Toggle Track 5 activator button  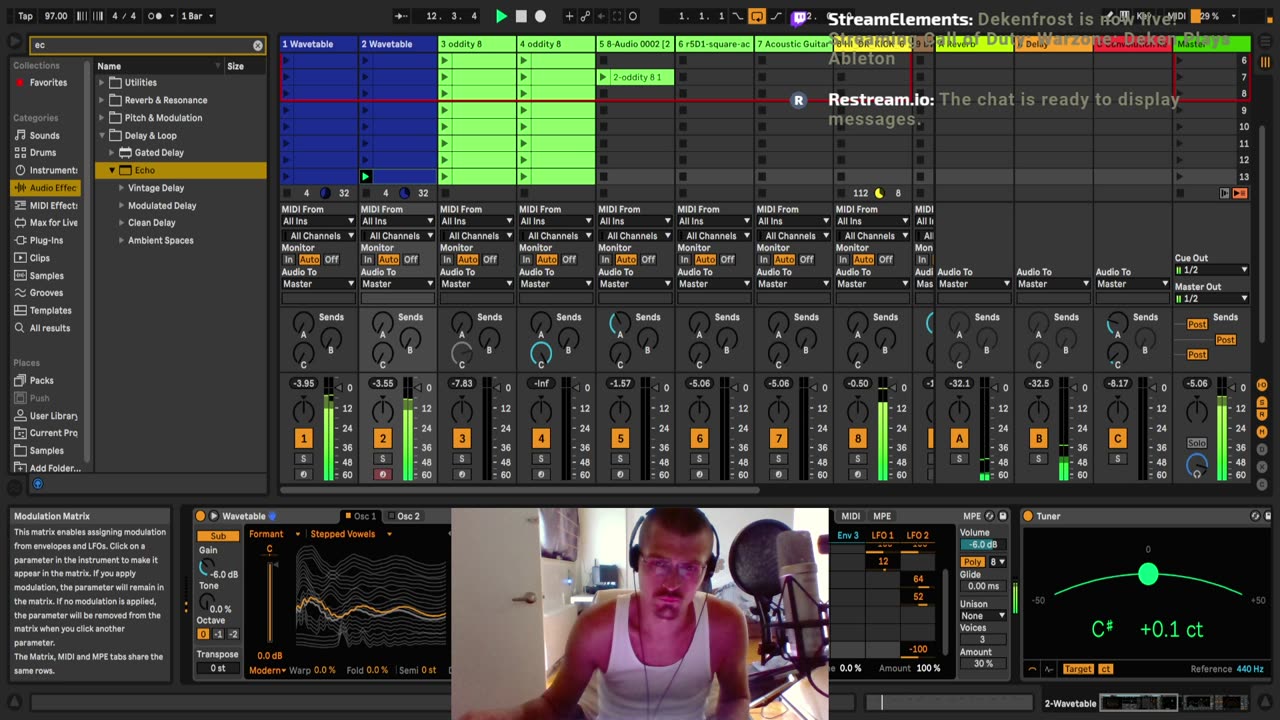pos(620,438)
